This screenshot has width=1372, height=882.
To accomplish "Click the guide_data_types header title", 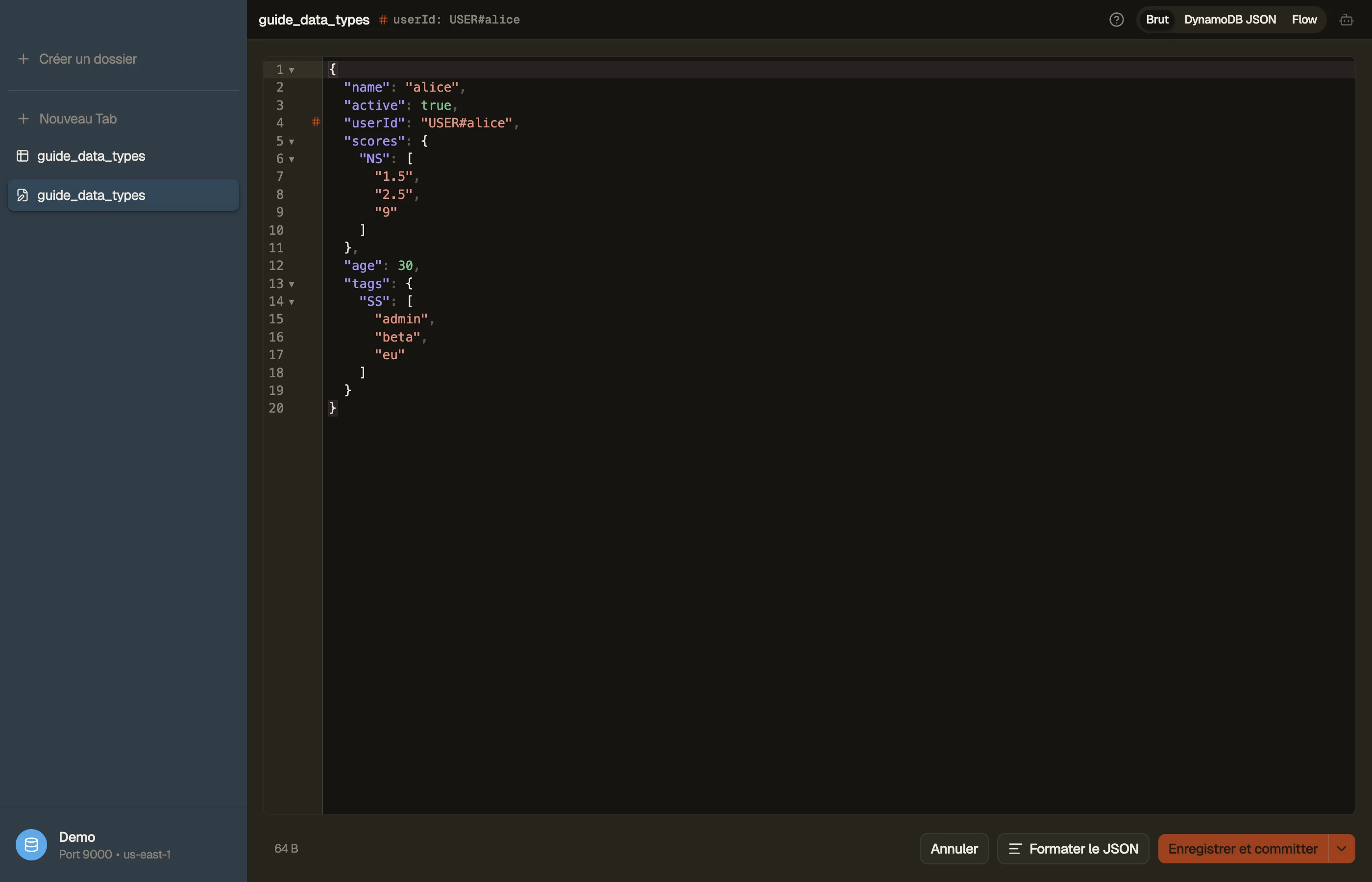I will 314,20.
